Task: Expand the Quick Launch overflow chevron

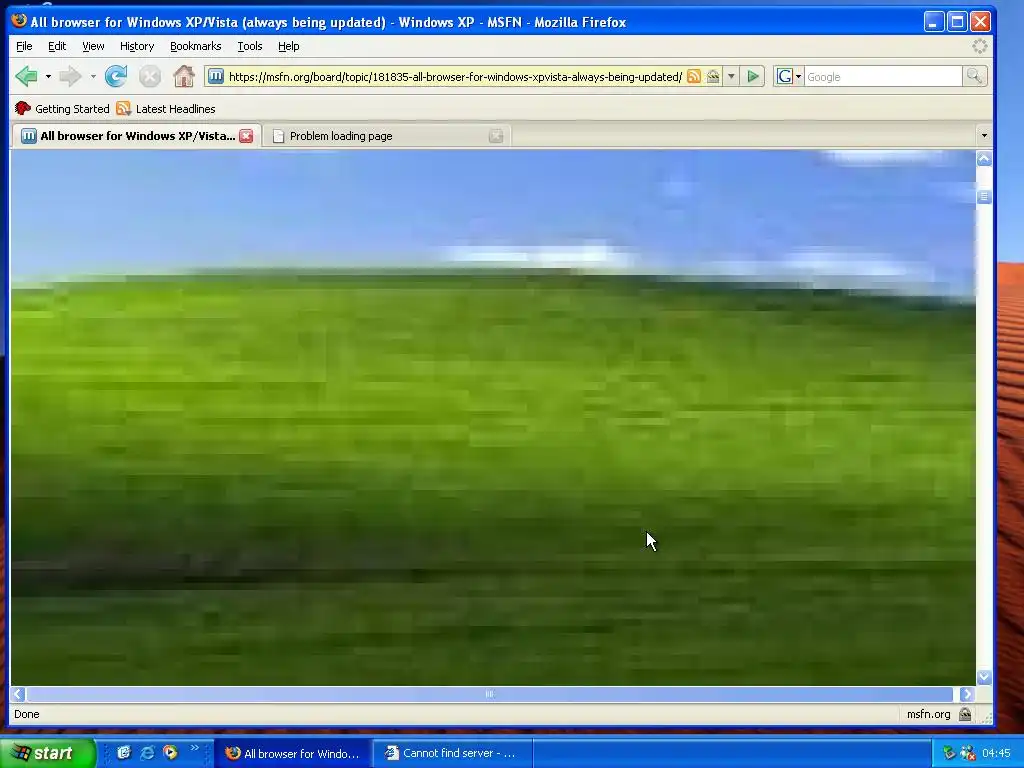Action: click(195, 749)
